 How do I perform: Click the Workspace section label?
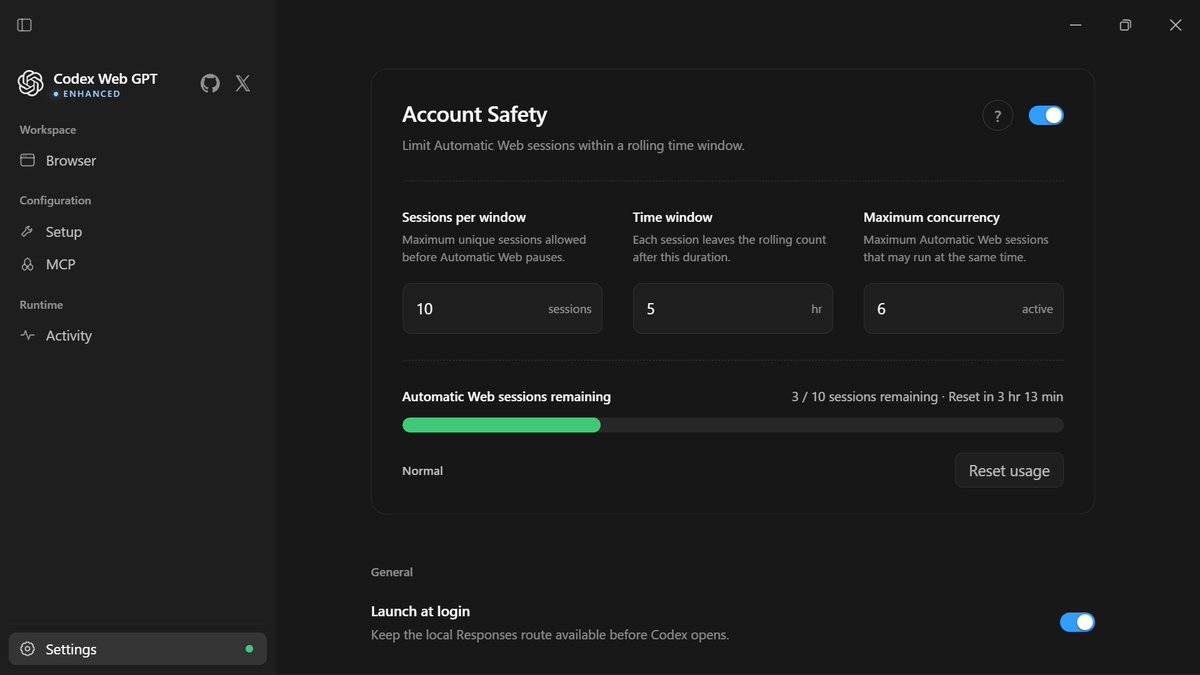tap(48, 130)
